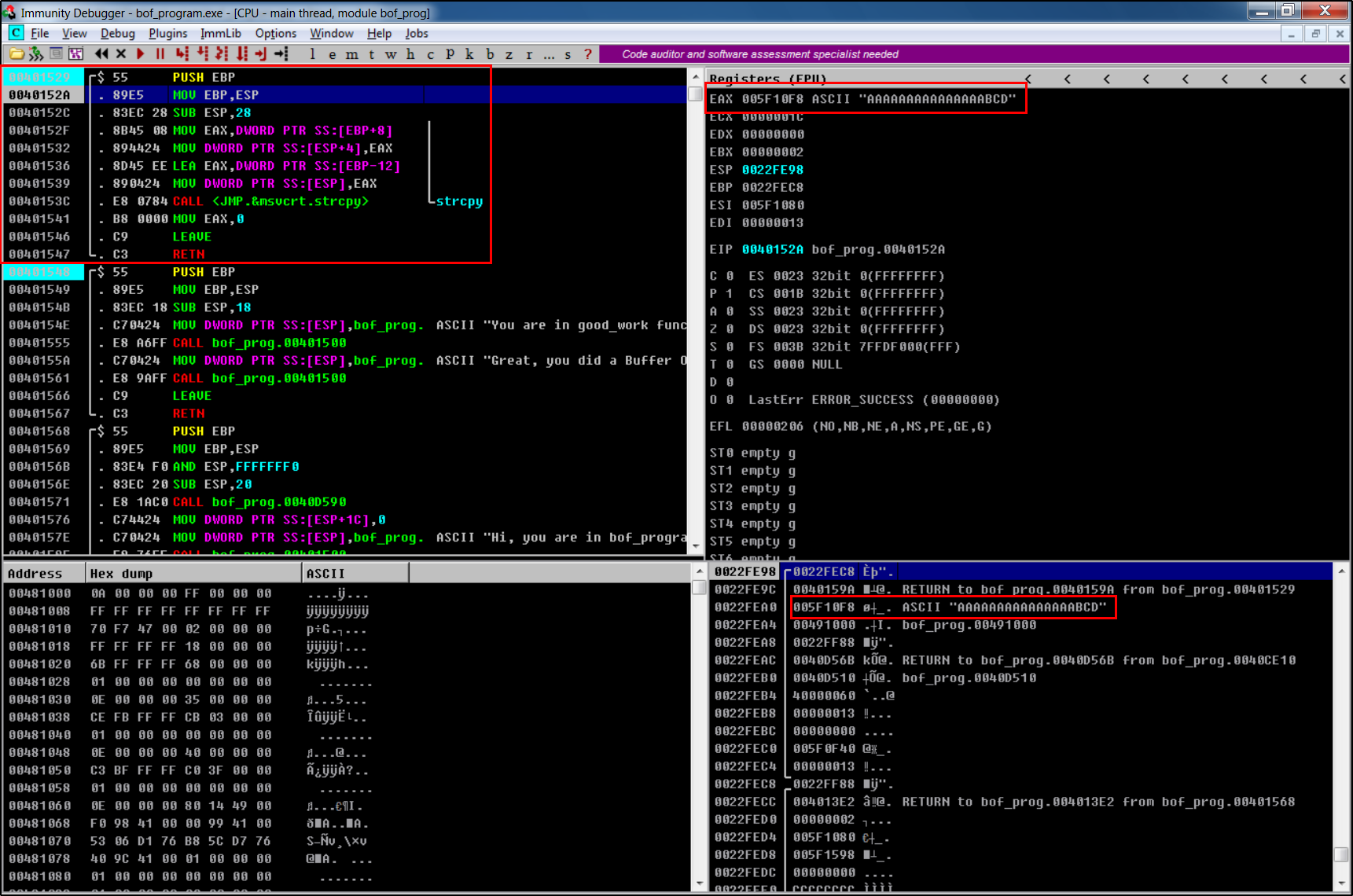The height and width of the screenshot is (896, 1353).
Task: Click the Registers (FPU) panel header
Action: point(767,79)
